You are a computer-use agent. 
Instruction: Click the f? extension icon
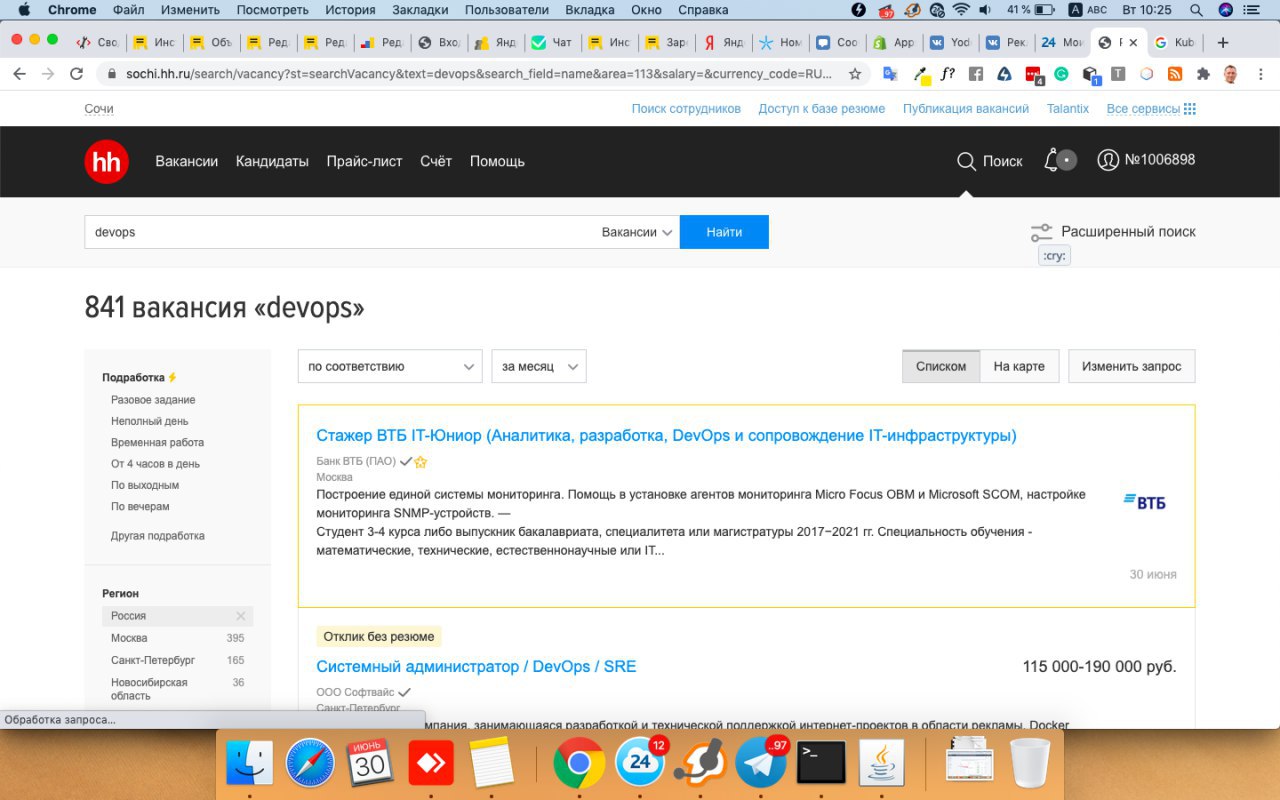tap(947, 74)
